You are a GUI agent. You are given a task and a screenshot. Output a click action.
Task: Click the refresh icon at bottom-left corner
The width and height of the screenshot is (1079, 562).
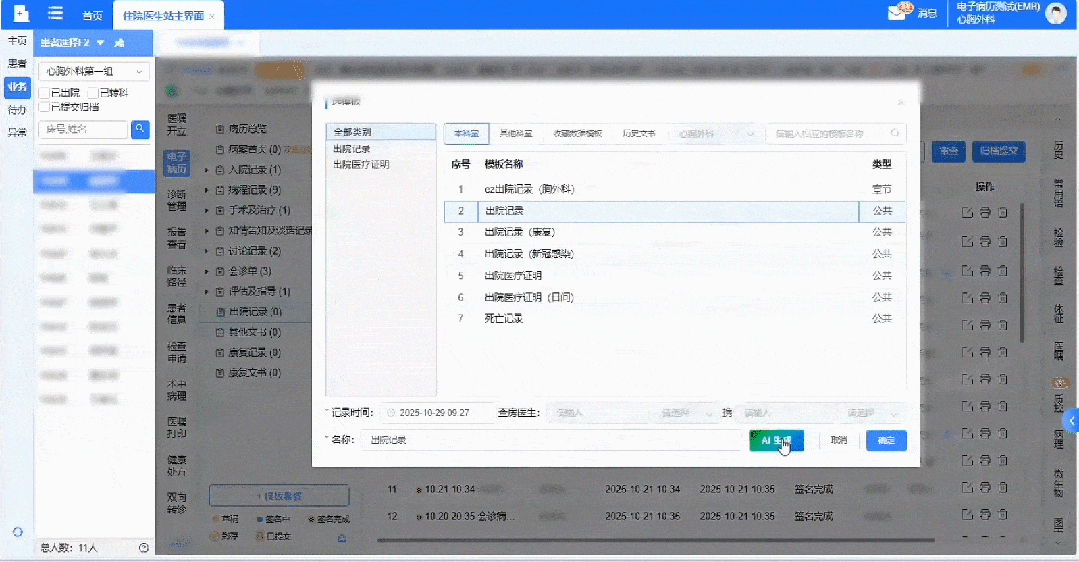point(17,532)
